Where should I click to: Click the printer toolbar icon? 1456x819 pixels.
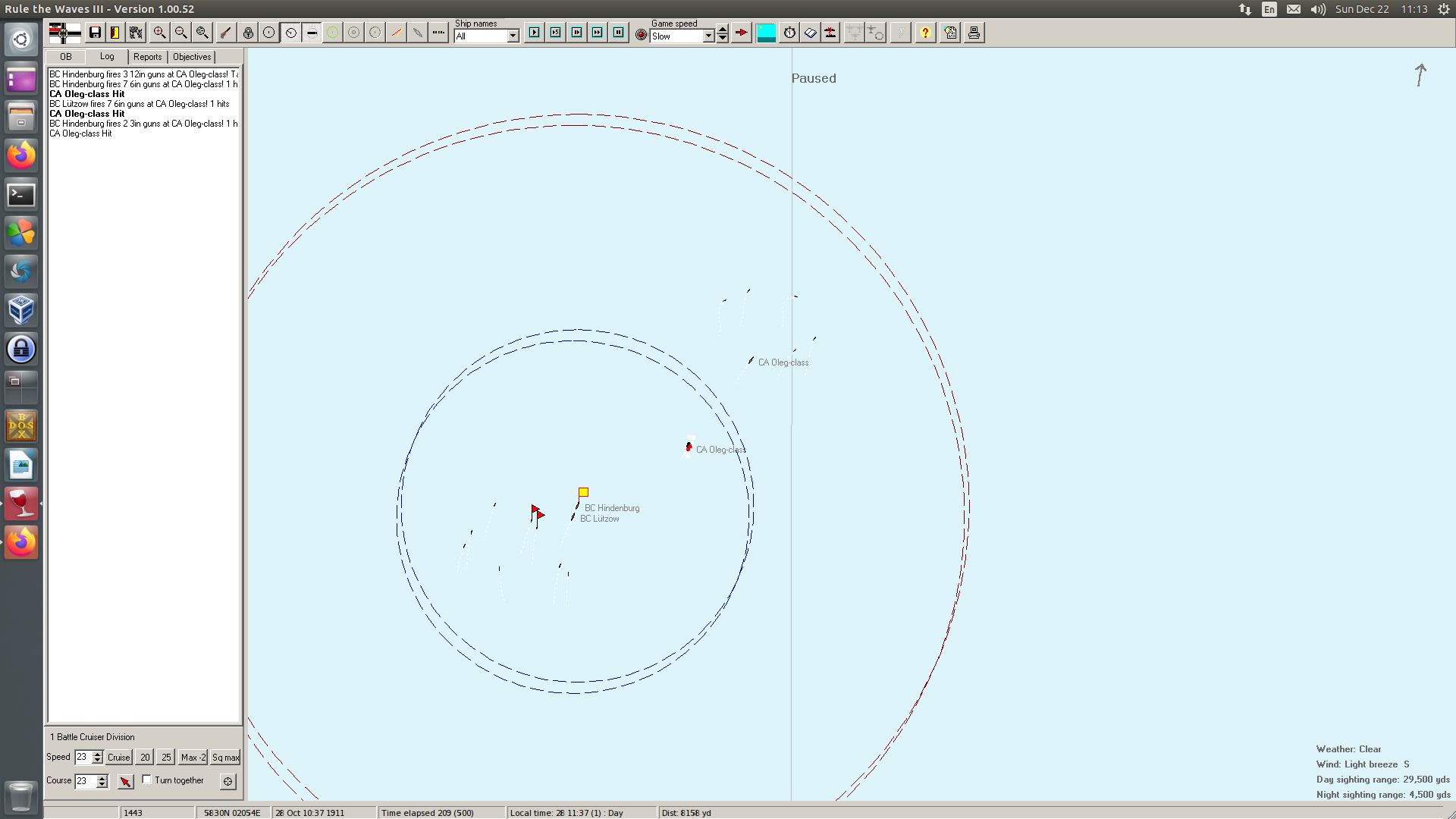point(974,33)
